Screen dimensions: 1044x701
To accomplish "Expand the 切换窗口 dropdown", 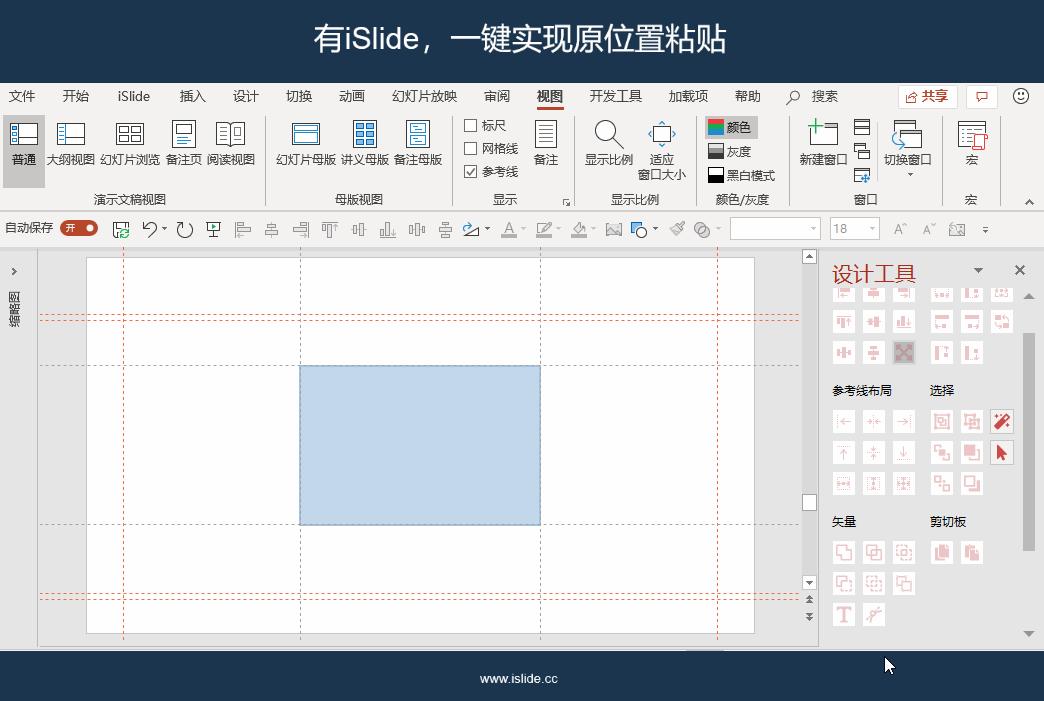I will [x=910, y=174].
